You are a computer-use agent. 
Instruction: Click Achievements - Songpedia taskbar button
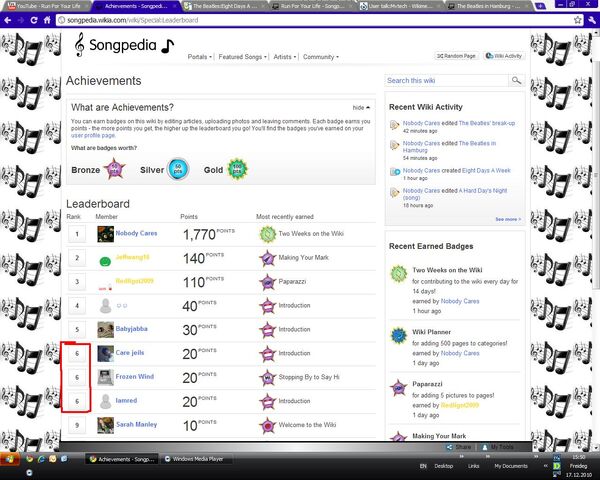pyautogui.click(x=122, y=459)
